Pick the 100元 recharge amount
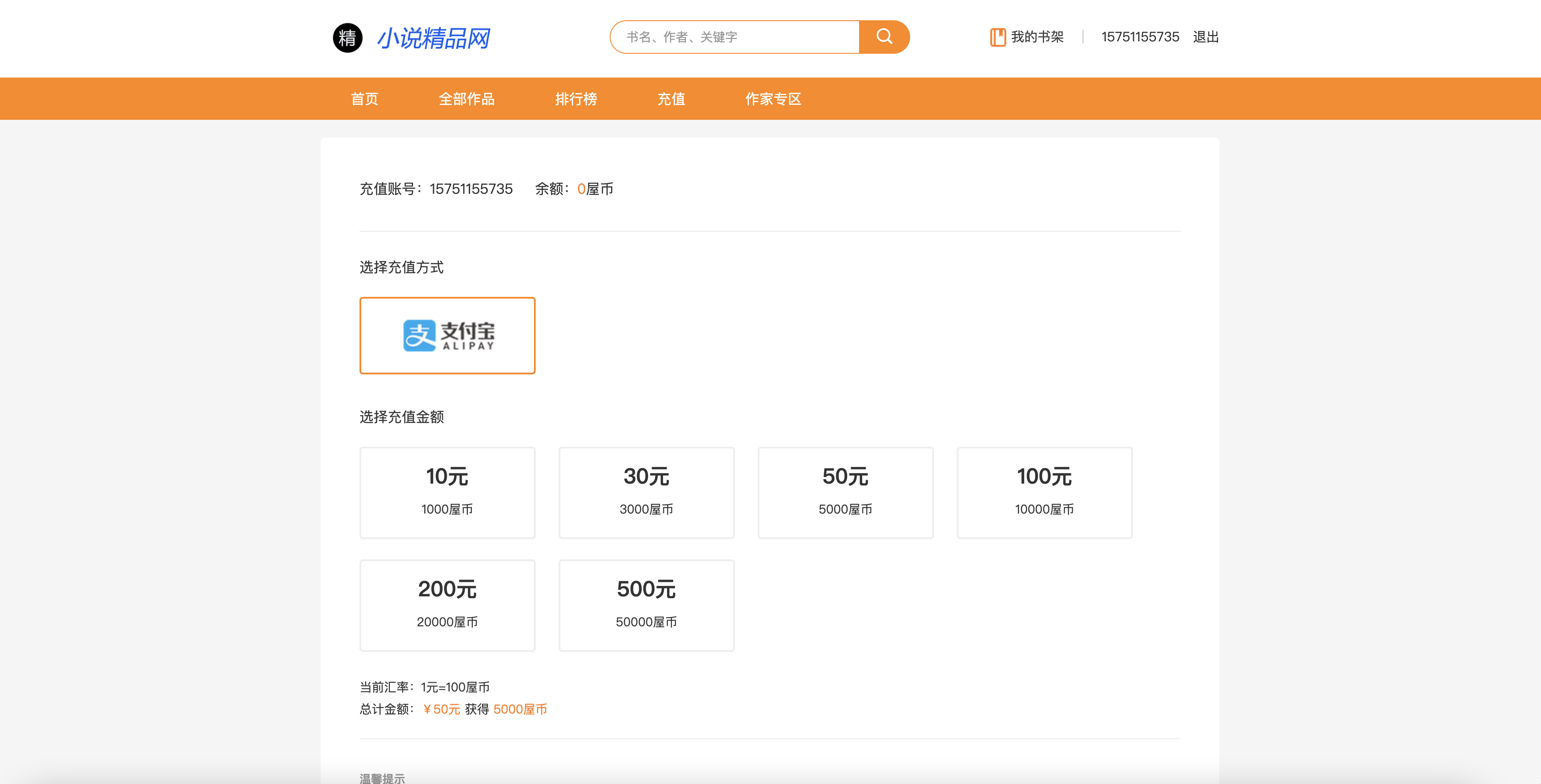 tap(1044, 492)
